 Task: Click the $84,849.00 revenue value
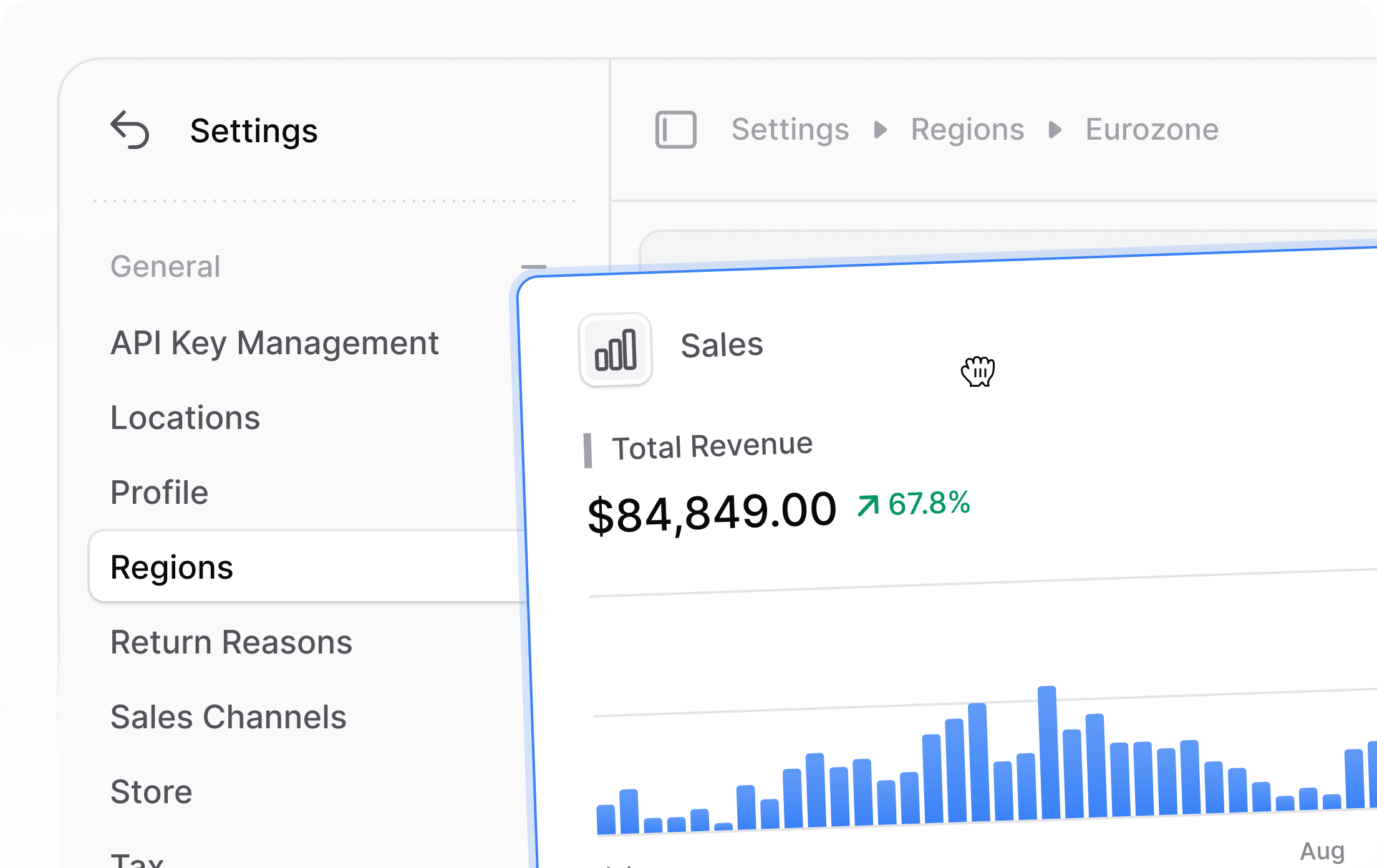tap(712, 513)
